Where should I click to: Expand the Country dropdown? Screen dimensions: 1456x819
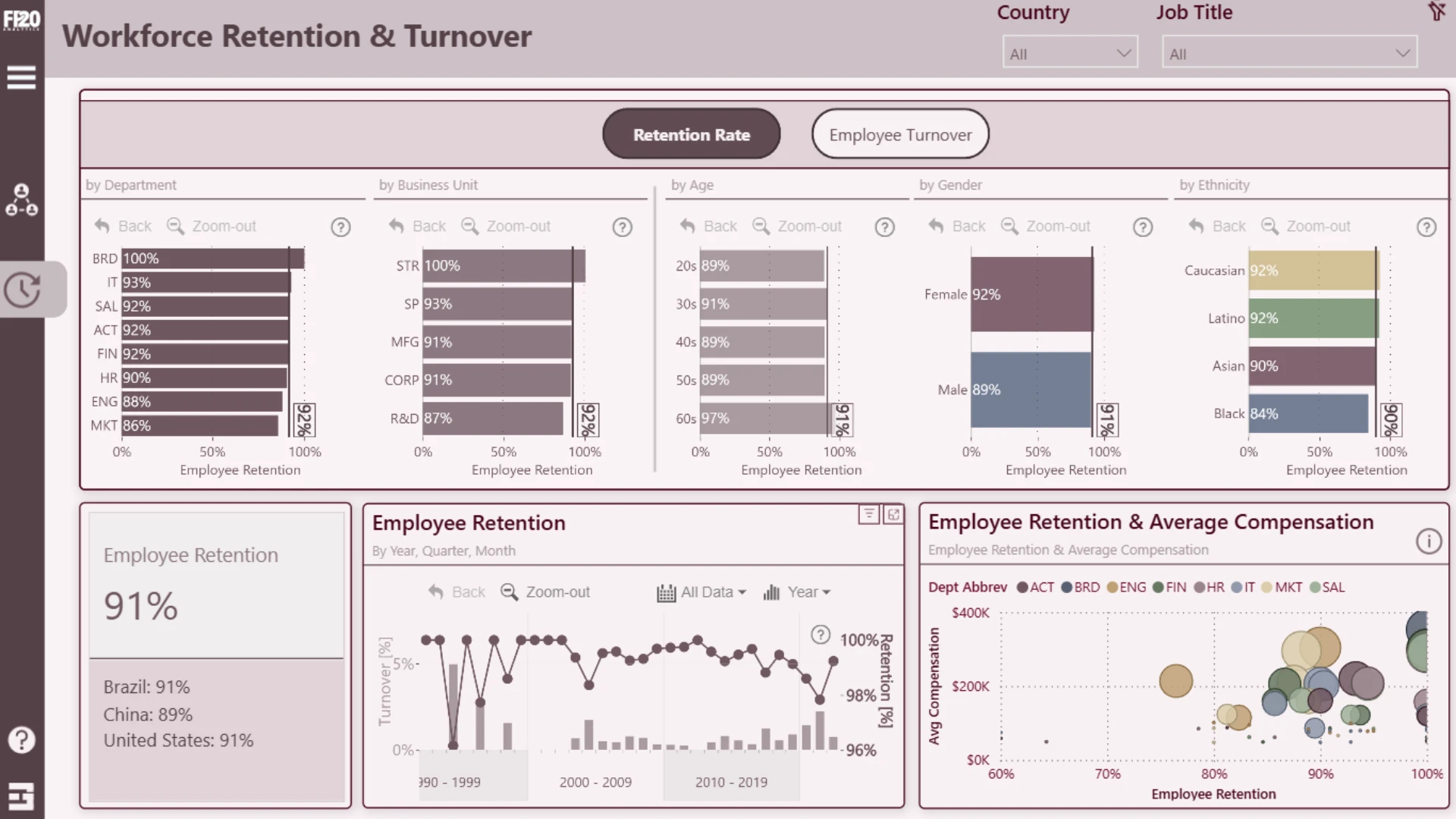[1070, 53]
